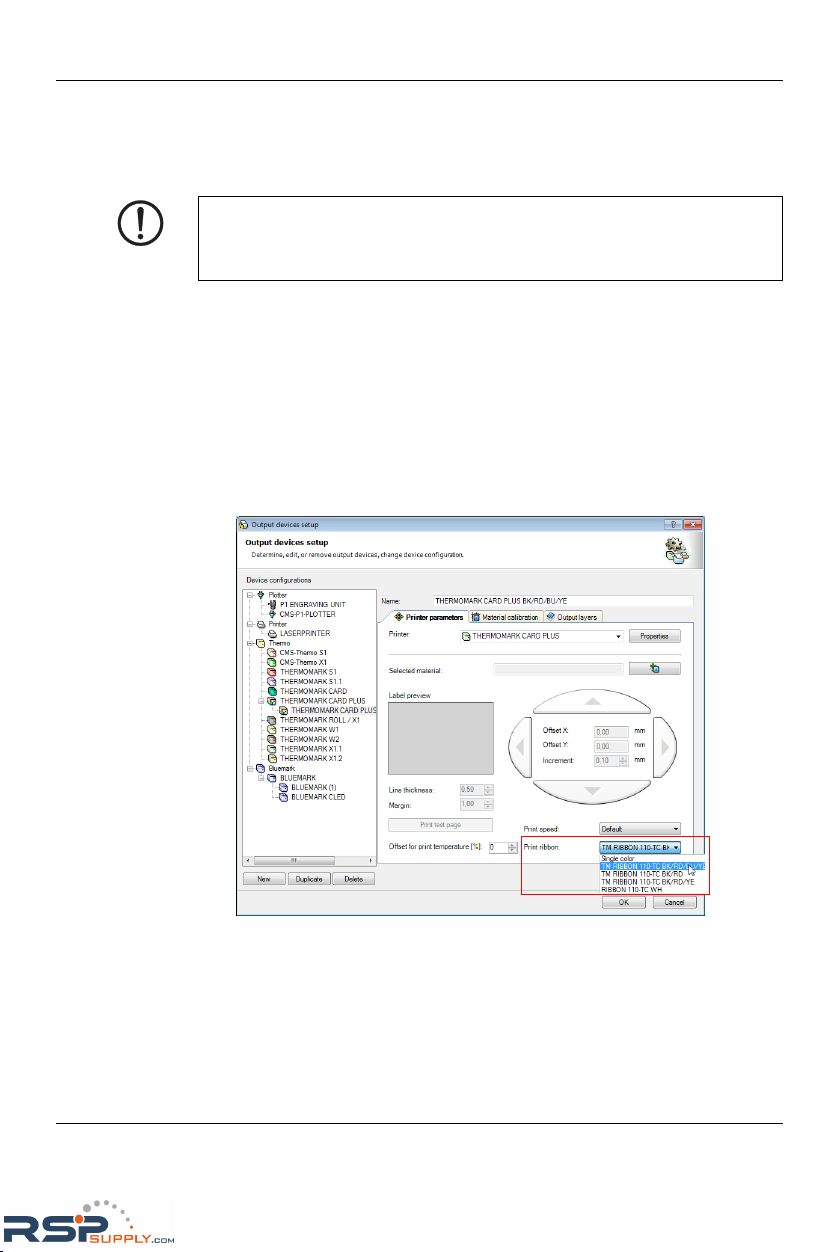Collapse the THERMOMARK CARD PLUS parent node
840x1252 pixels.
click(261, 700)
